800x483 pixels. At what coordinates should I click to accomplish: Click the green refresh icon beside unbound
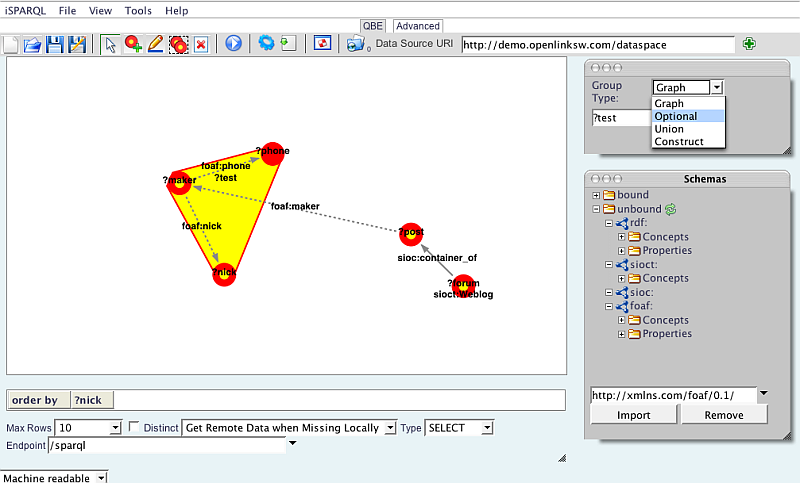click(x=670, y=209)
